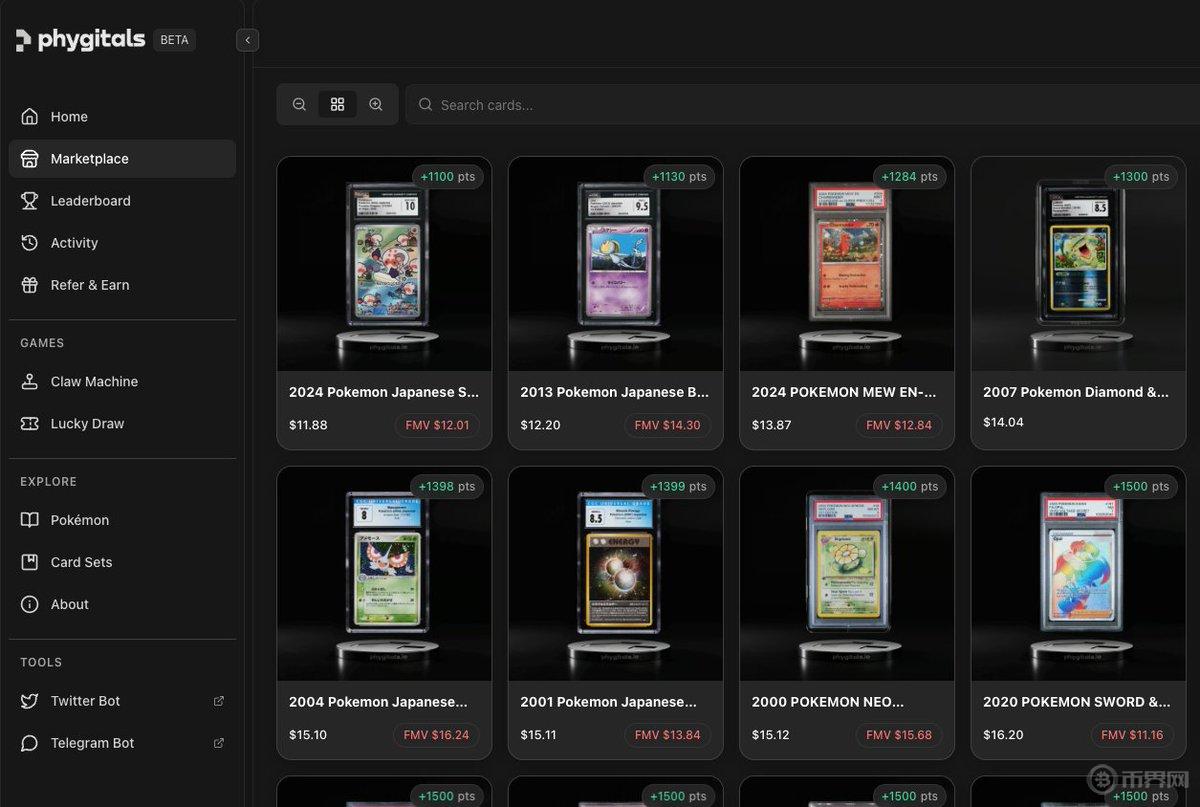Click the phygitals logo

click(81, 40)
